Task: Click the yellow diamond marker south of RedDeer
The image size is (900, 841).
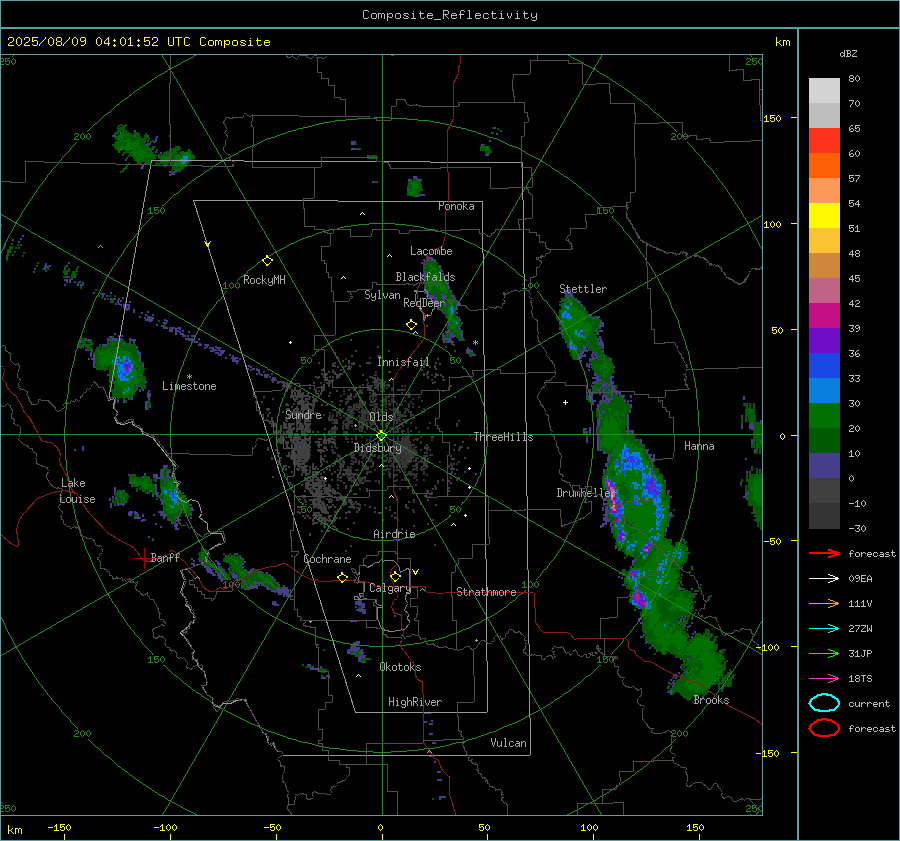Action: [411, 325]
